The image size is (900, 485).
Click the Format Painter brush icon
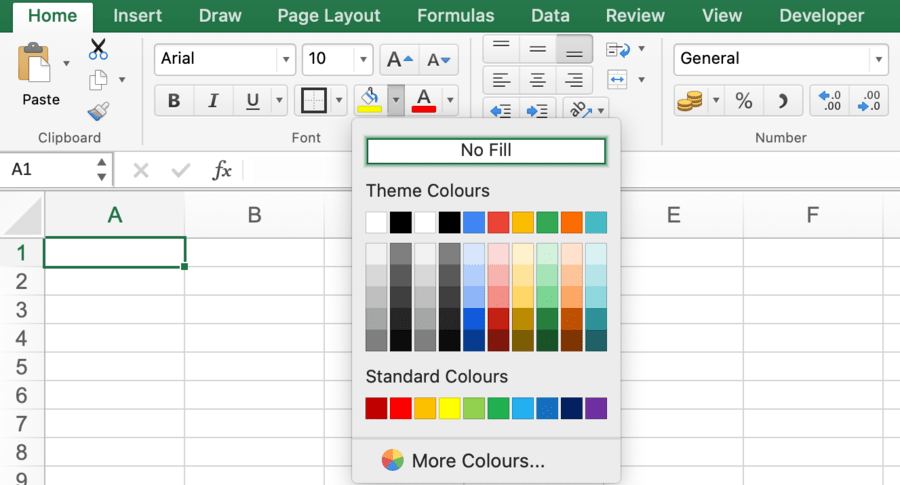pos(98,112)
